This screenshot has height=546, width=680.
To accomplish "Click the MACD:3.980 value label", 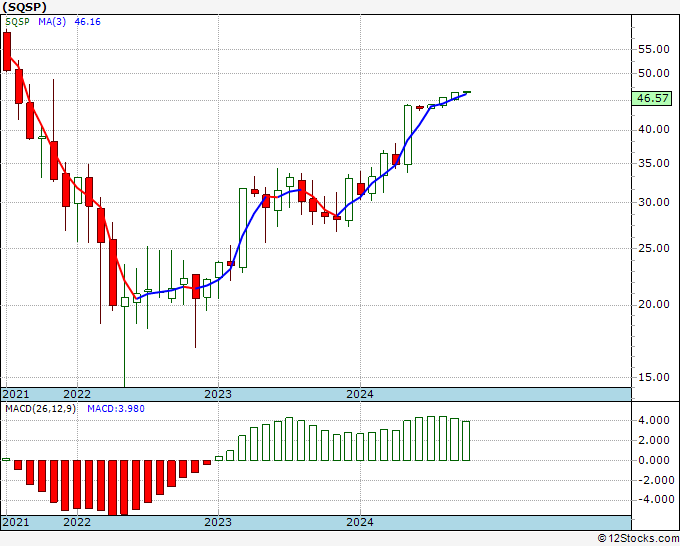I will [x=116, y=409].
